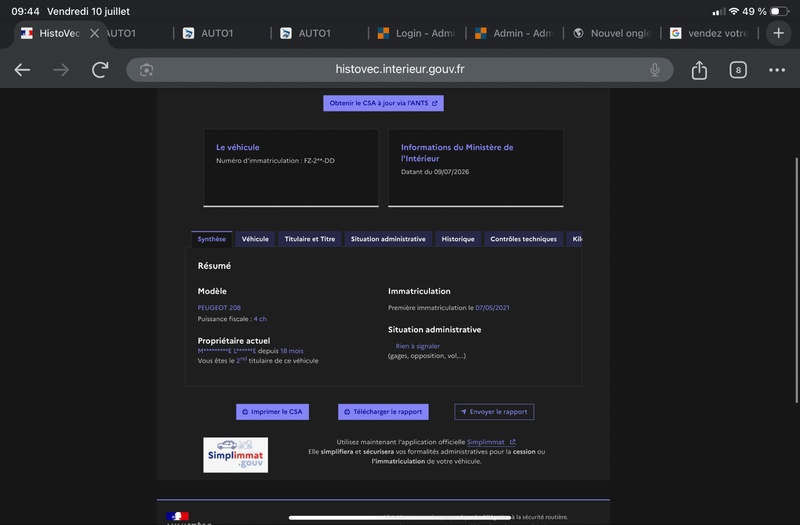Image resolution: width=800 pixels, height=525 pixels.
Task: Focus the histovec.interieur.gouv.fr address field
Action: coord(399,69)
